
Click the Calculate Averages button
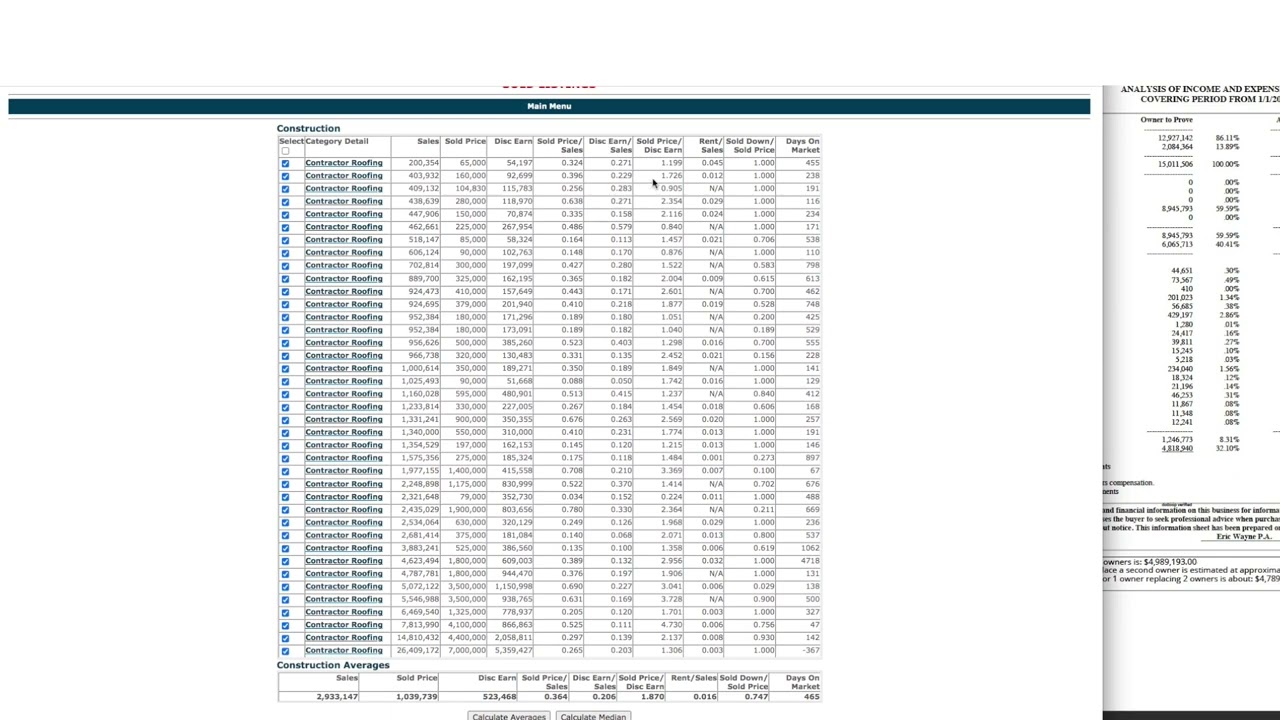[509, 716]
